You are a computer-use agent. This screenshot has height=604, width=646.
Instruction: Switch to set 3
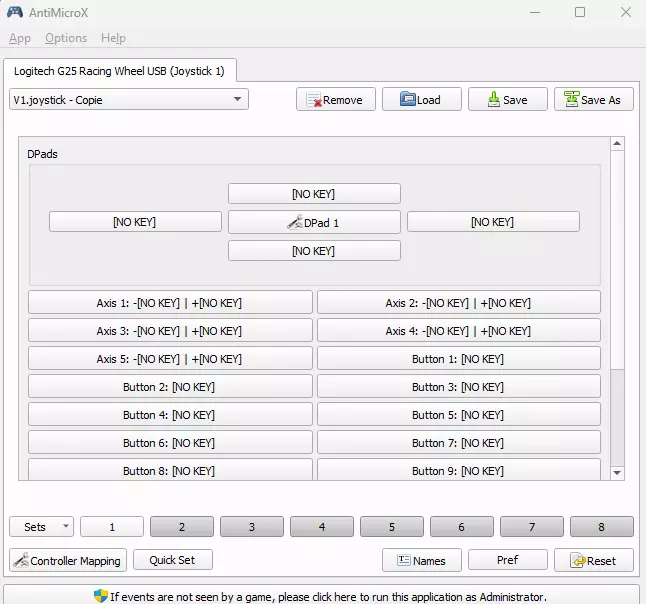[x=252, y=527]
